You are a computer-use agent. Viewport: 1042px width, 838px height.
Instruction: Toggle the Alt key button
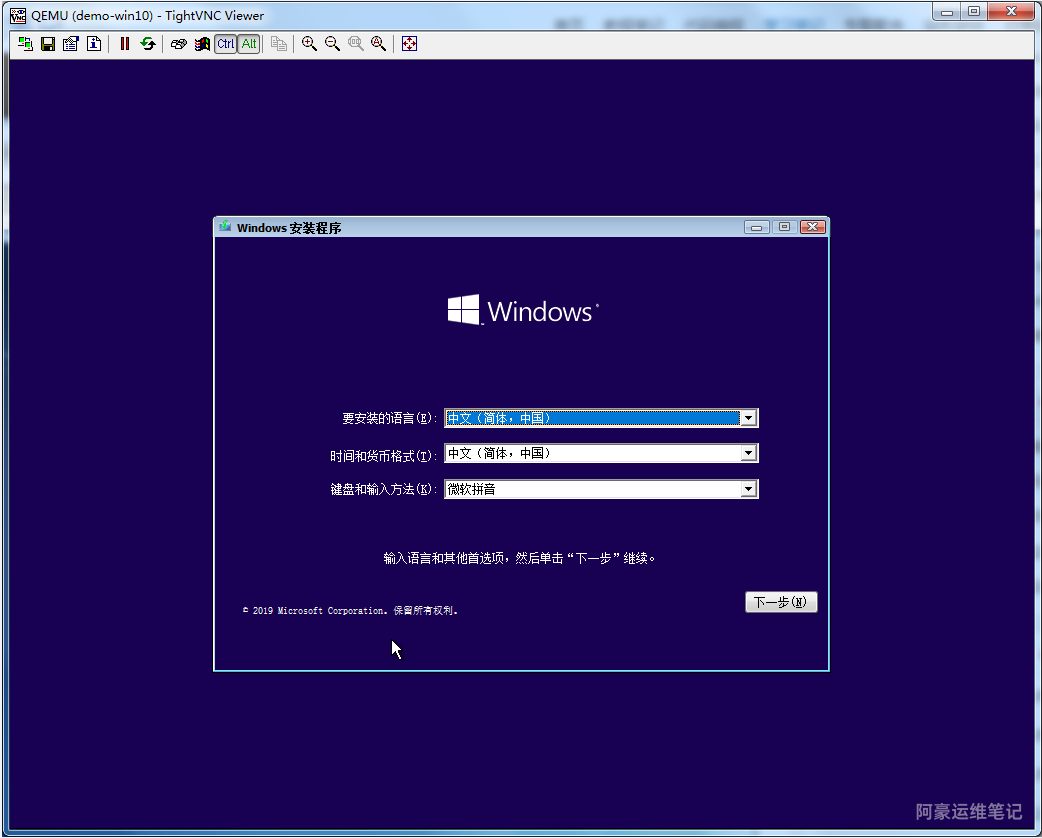(249, 44)
